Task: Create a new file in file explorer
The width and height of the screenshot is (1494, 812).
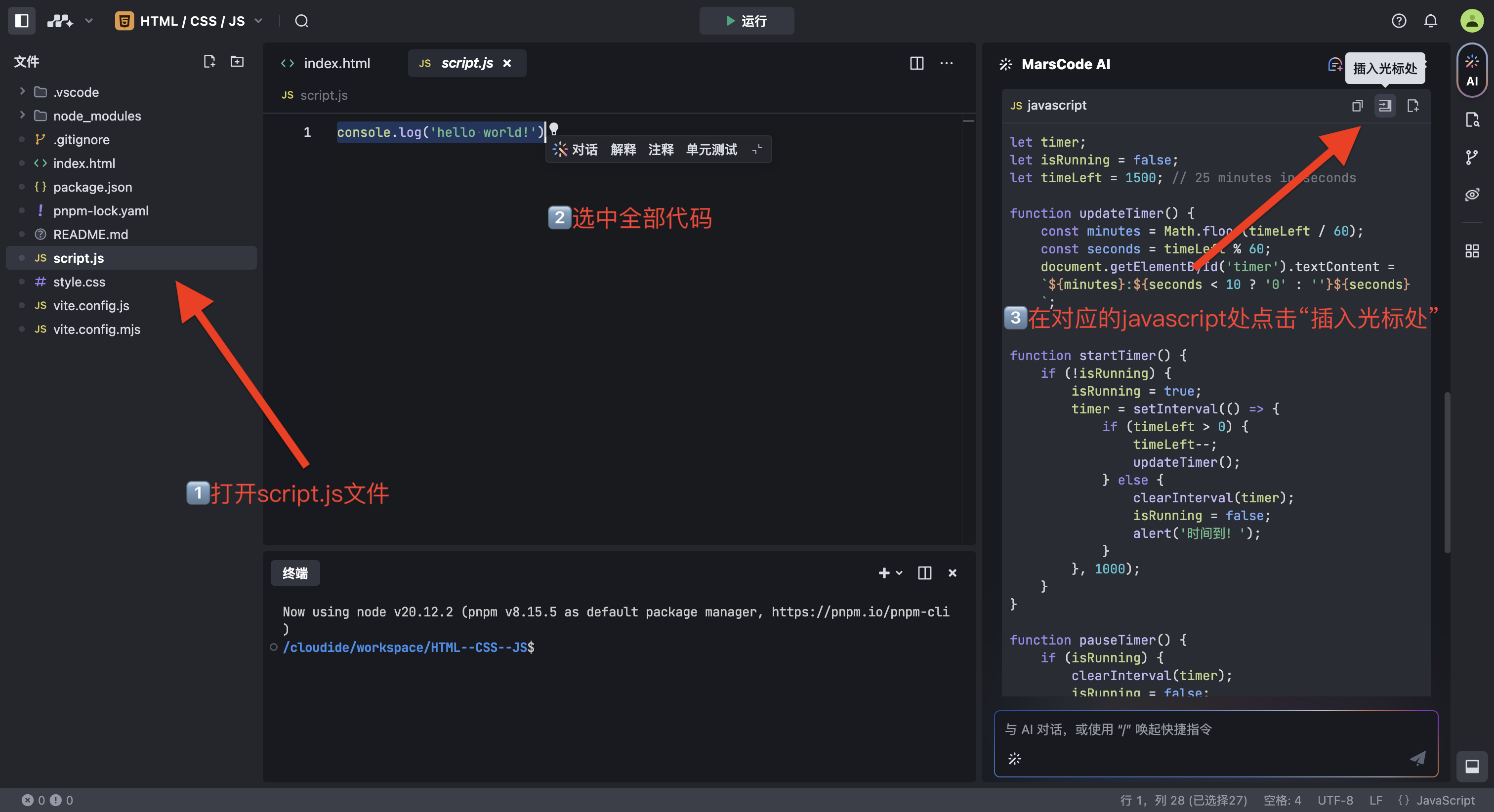Action: [x=209, y=61]
